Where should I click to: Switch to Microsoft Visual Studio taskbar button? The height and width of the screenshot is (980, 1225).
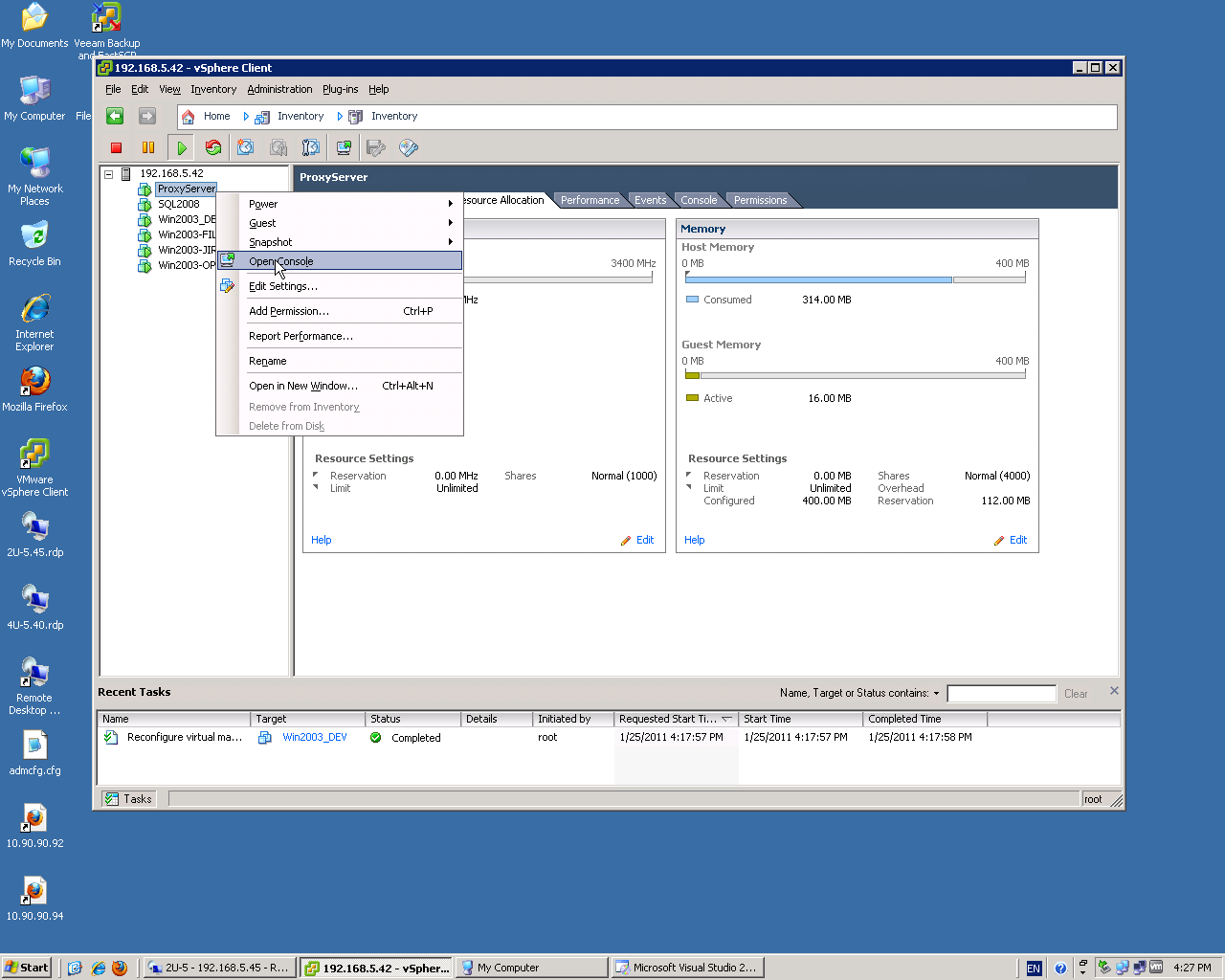tap(687, 968)
